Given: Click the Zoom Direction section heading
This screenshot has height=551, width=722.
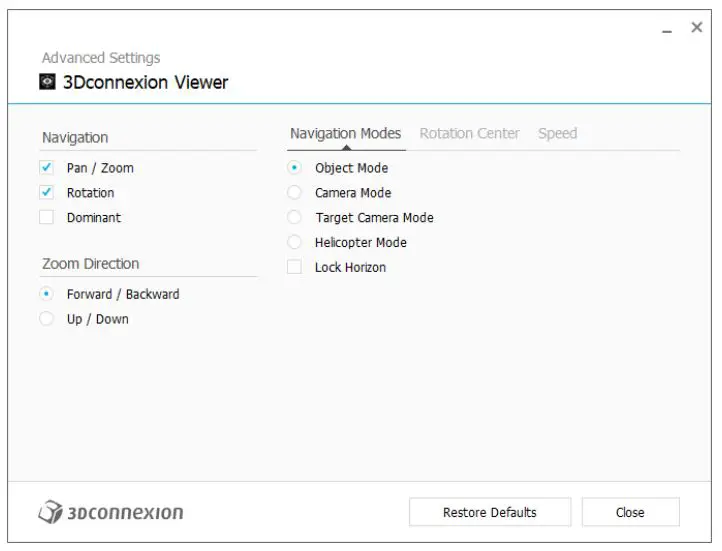Looking at the screenshot, I should (91, 264).
